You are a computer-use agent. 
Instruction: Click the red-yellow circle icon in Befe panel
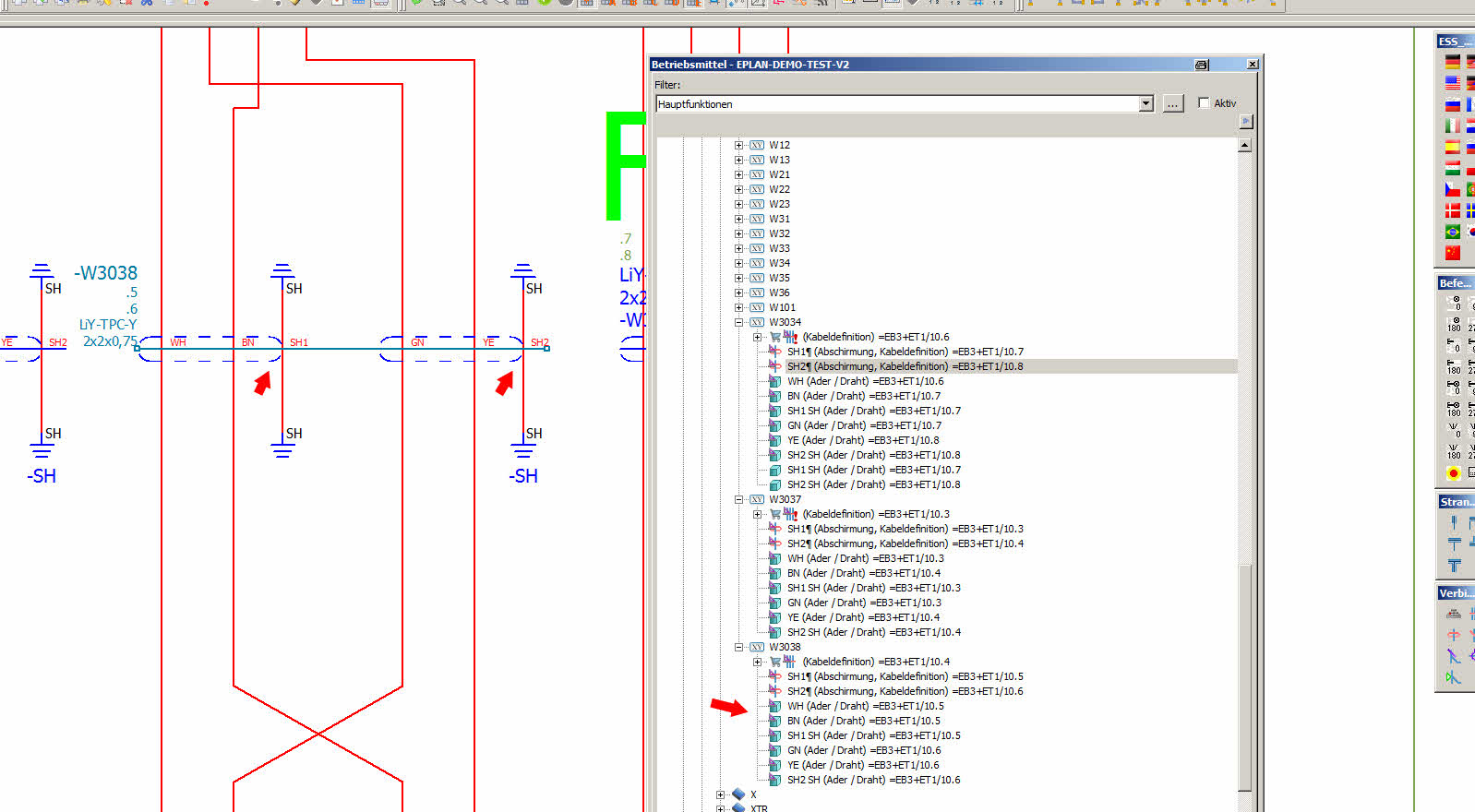tap(1454, 473)
